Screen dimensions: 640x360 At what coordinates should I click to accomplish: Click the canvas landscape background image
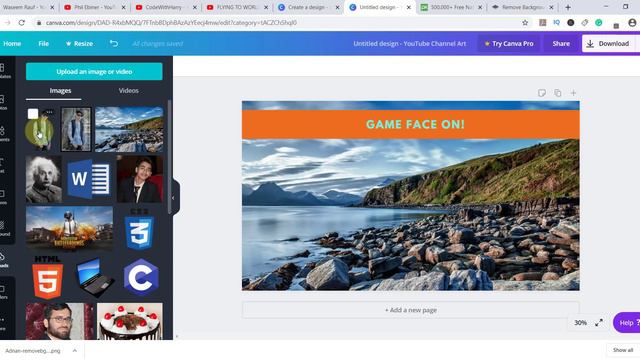(x=411, y=215)
